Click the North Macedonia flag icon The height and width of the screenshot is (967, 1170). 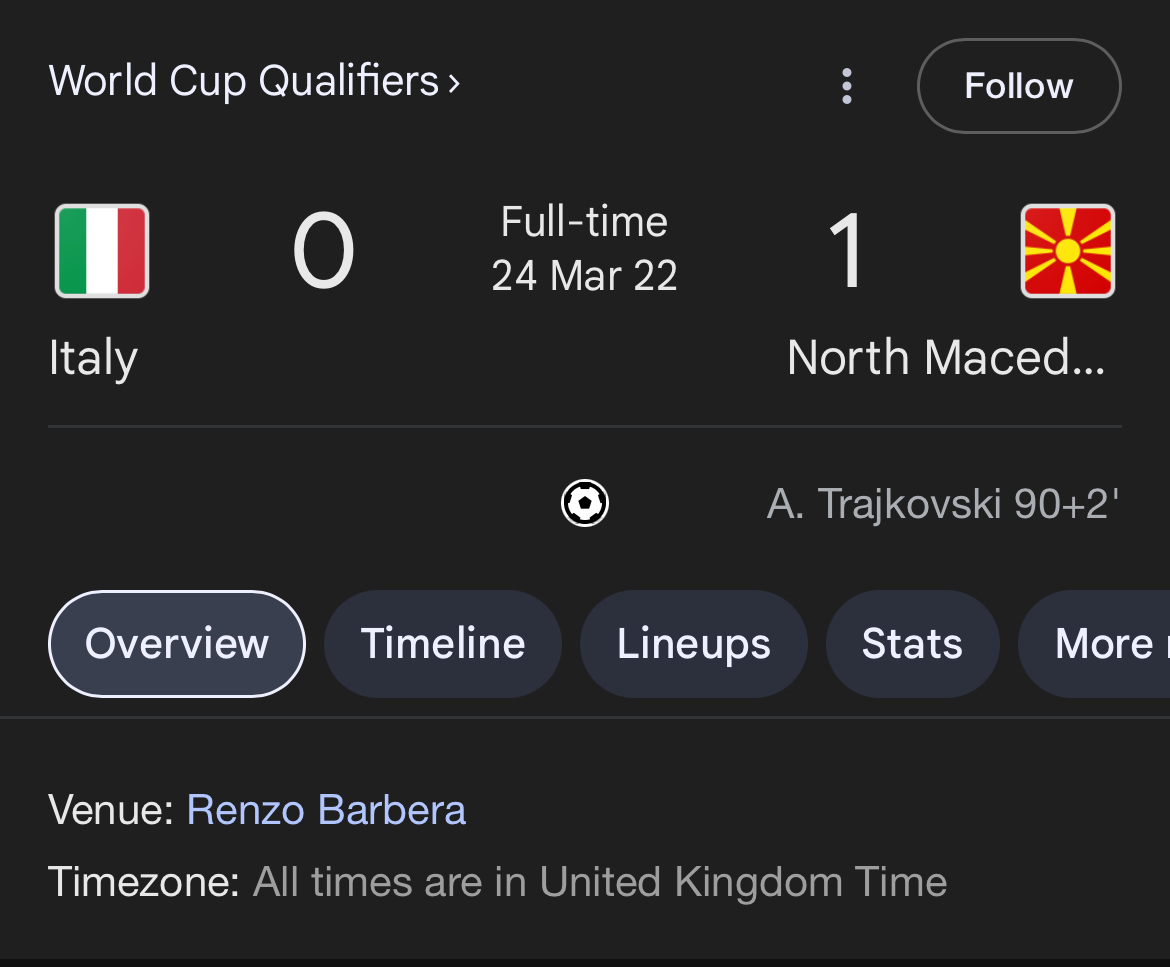tap(1067, 251)
